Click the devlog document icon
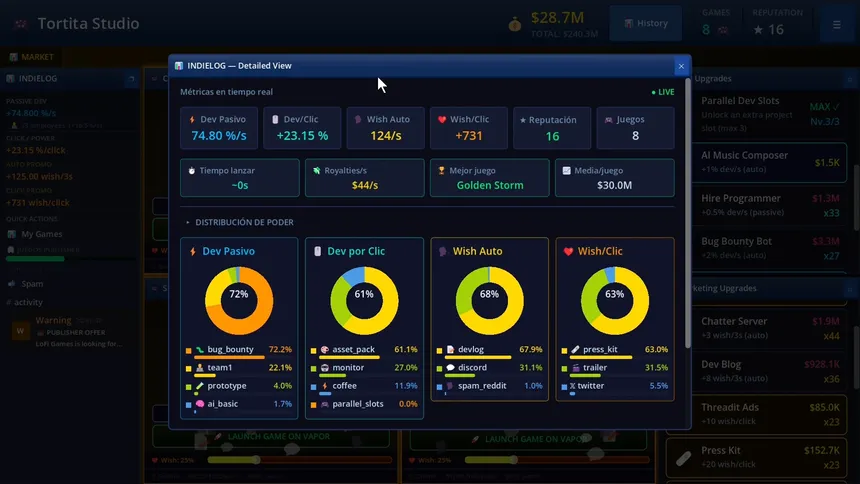The width and height of the screenshot is (860, 484). click(450, 350)
